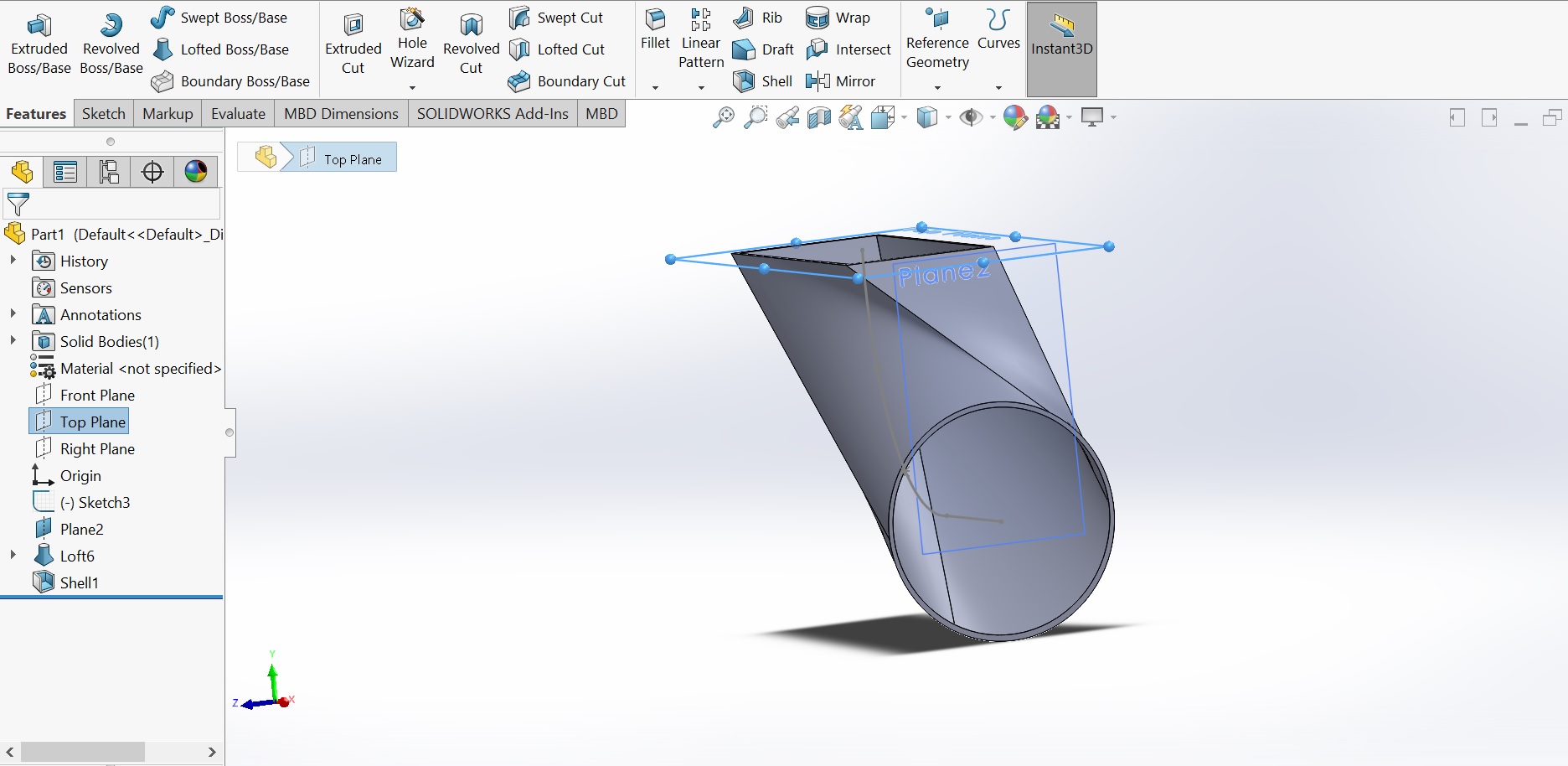1568x766 pixels.
Task: Select the Swept Cut tool
Action: click(558, 17)
